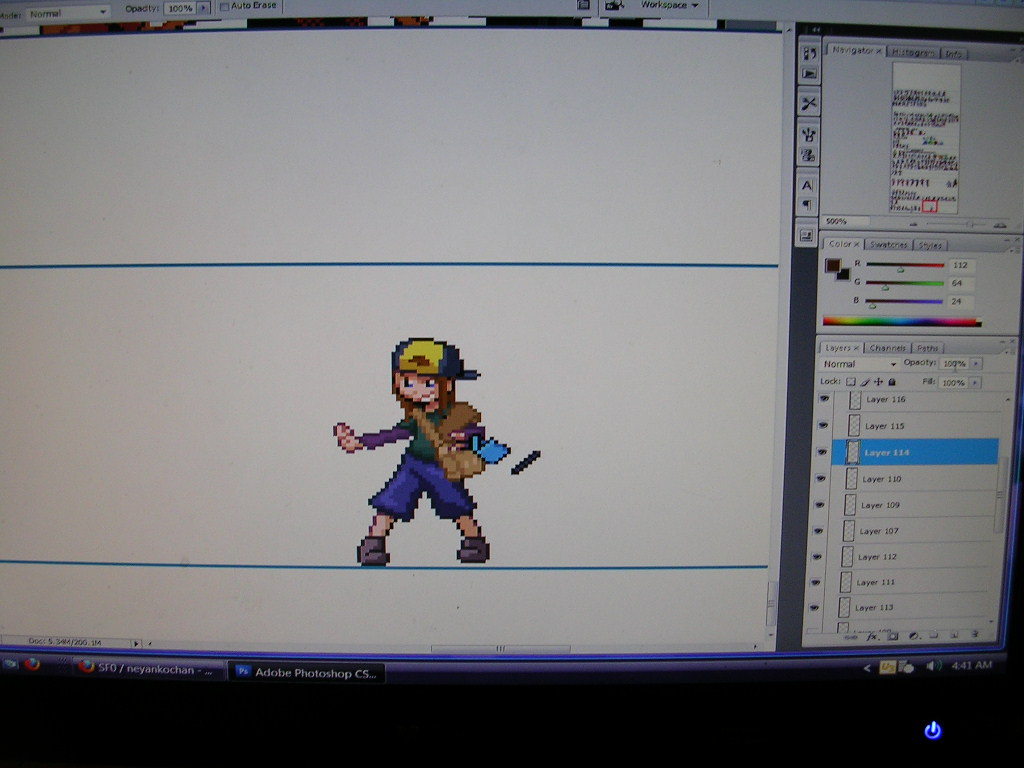The image size is (1024, 768).
Task: Hide Layer 115 using its eye icon
Action: 823,425
